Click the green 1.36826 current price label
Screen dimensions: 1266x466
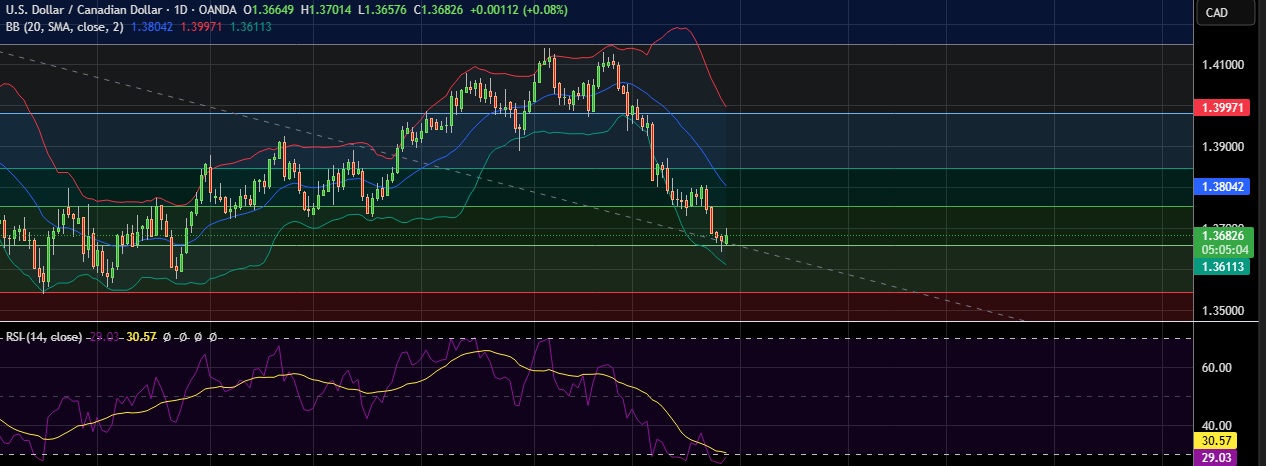[1224, 236]
